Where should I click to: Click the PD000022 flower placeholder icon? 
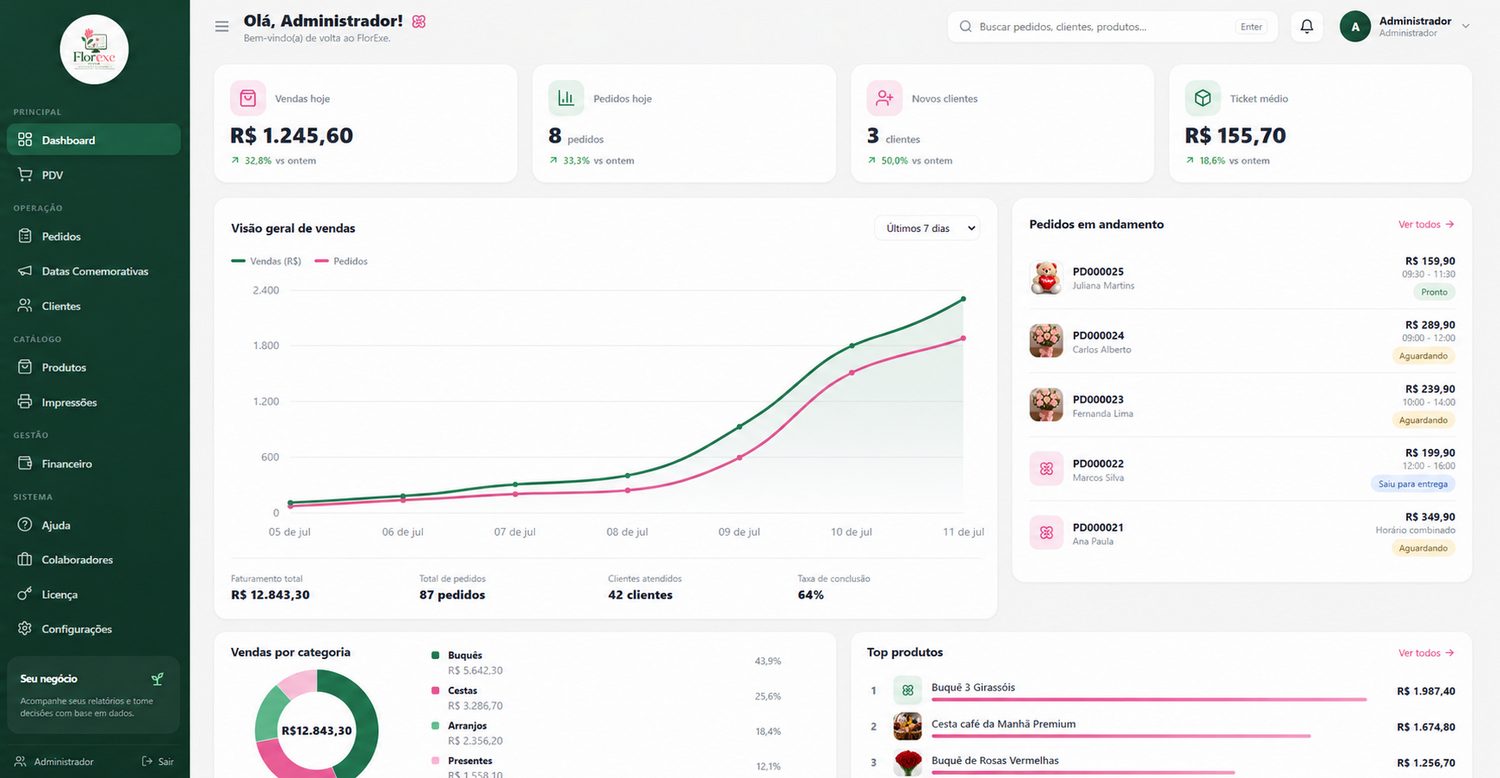point(1046,469)
